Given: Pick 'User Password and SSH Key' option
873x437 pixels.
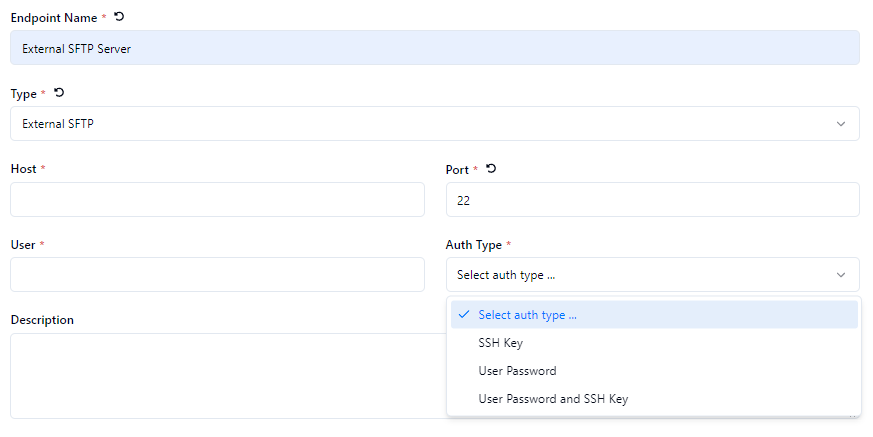Looking at the screenshot, I should click(553, 399).
